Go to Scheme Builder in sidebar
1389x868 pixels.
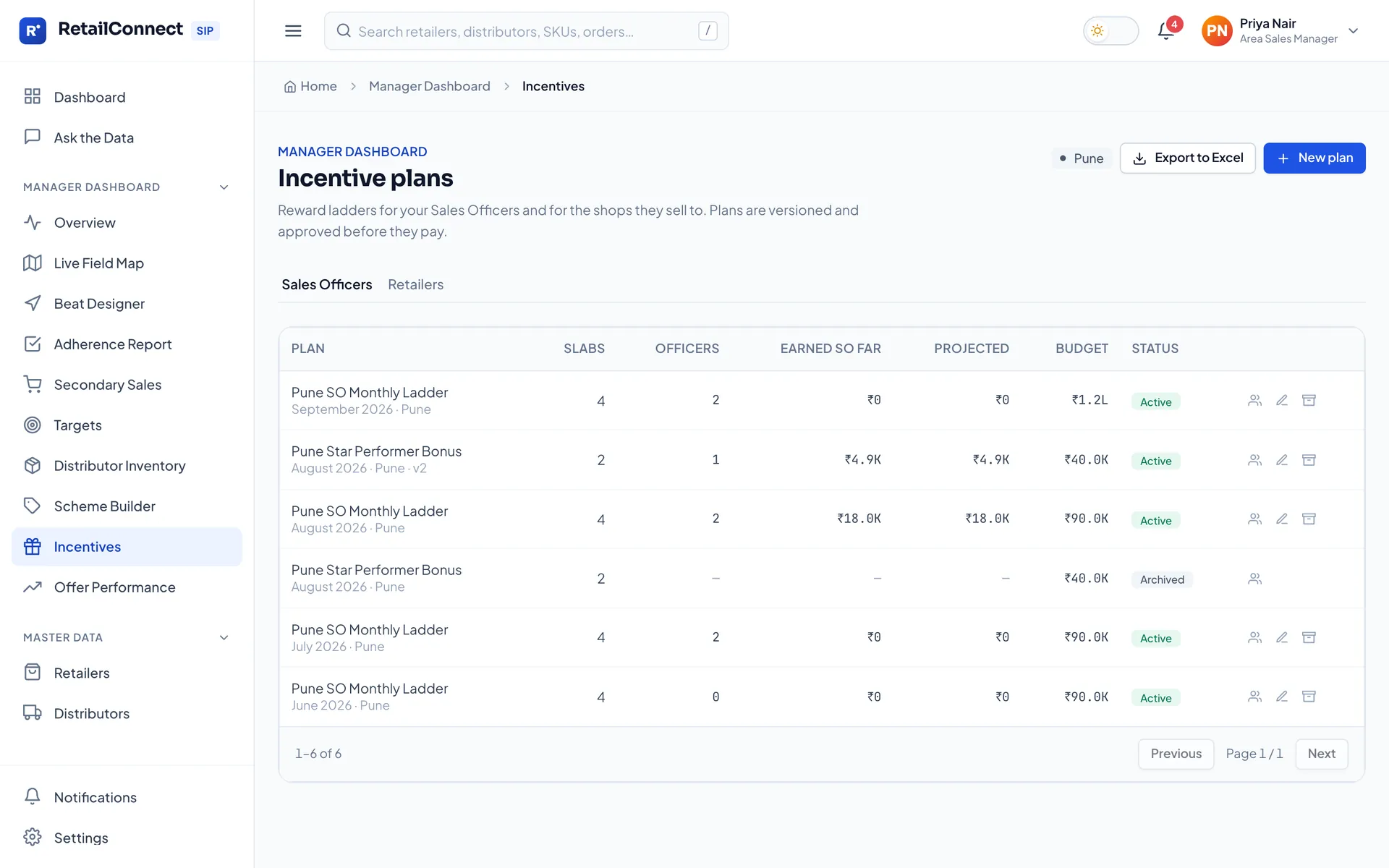point(127,506)
